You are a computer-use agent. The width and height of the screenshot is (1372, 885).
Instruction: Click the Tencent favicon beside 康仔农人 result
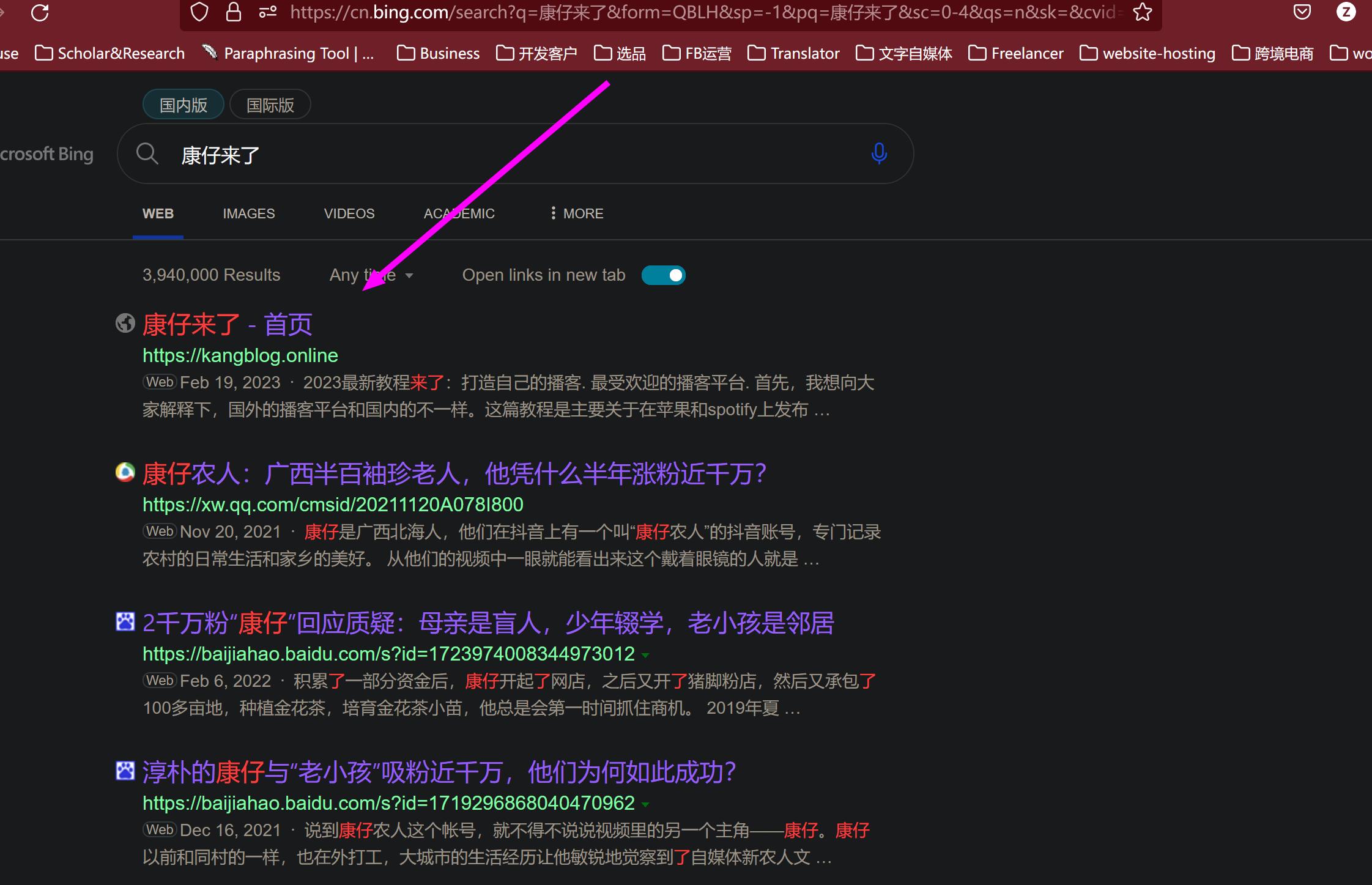click(x=125, y=472)
